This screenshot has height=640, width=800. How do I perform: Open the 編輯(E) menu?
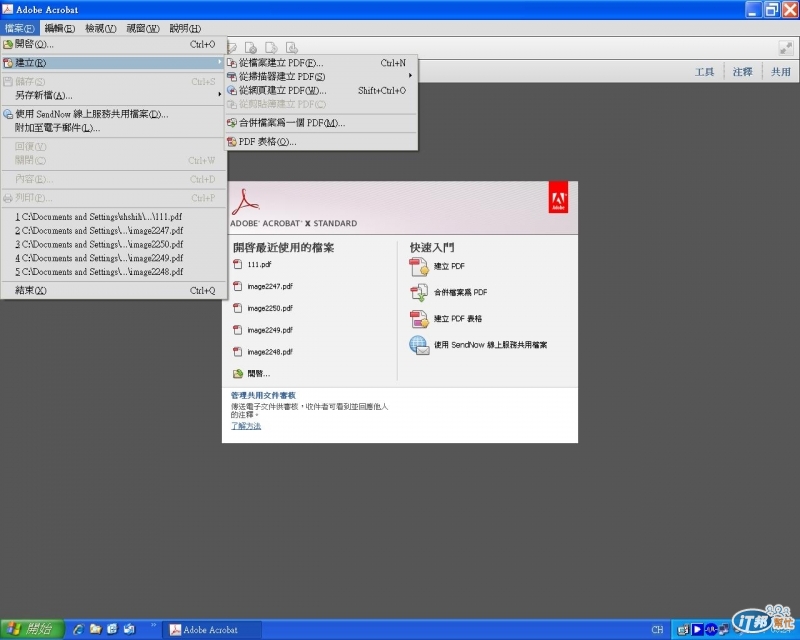(60, 29)
